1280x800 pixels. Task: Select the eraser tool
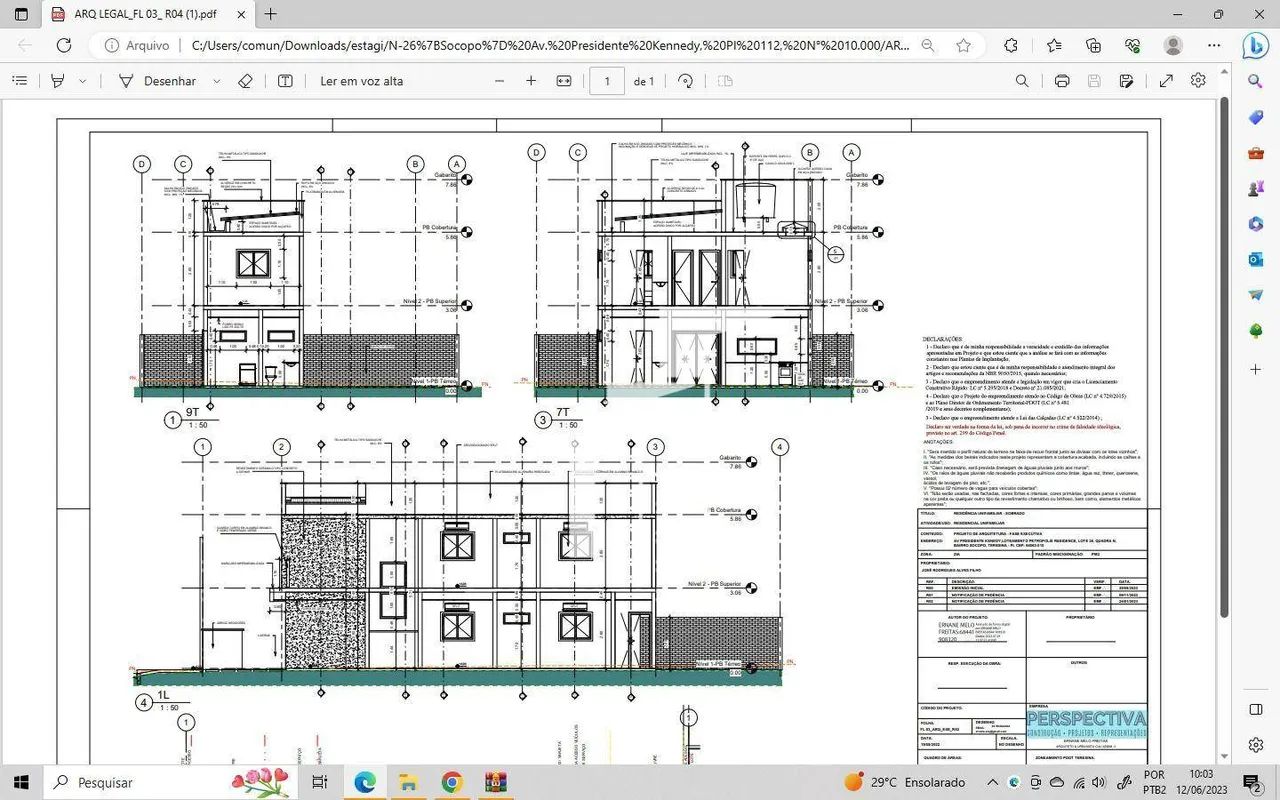[246, 81]
